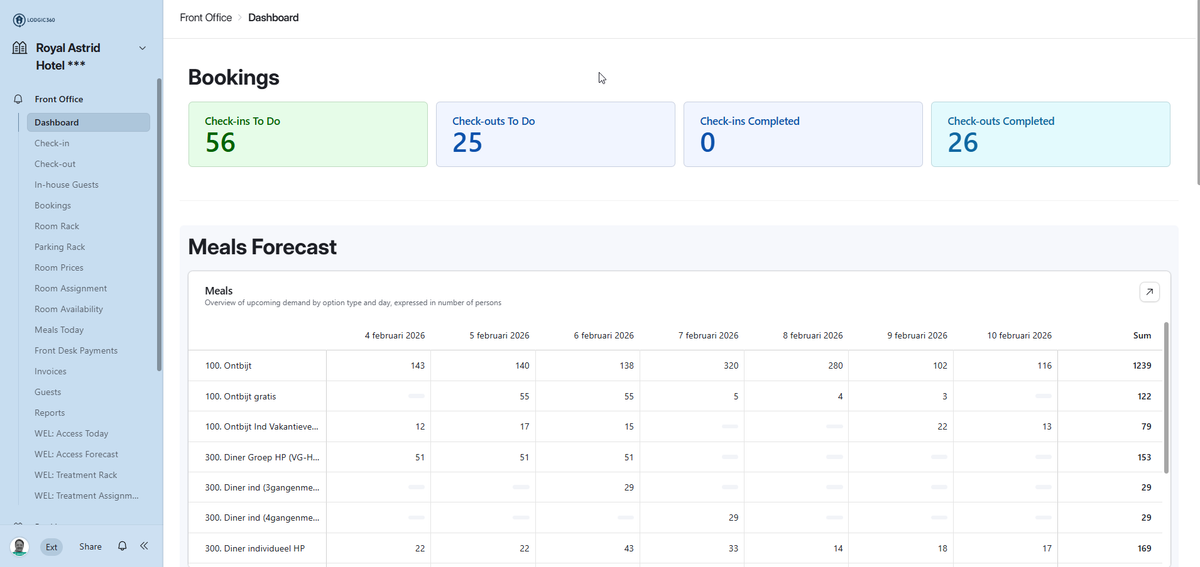The image size is (1200, 567).
Task: Open the Royal Astrid Hotel property dropdown
Action: click(142, 48)
